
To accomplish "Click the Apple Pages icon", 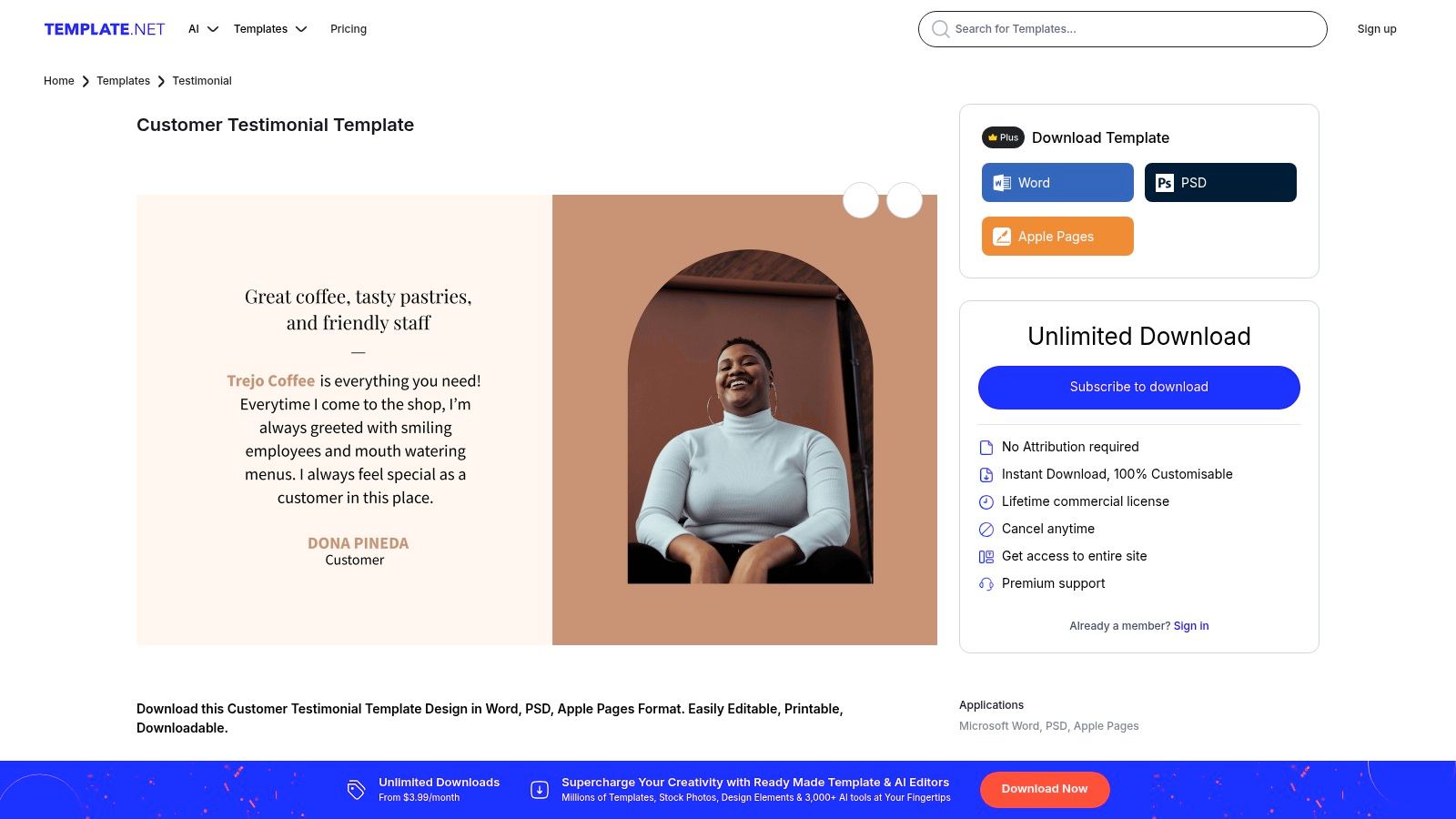I will (x=1002, y=237).
